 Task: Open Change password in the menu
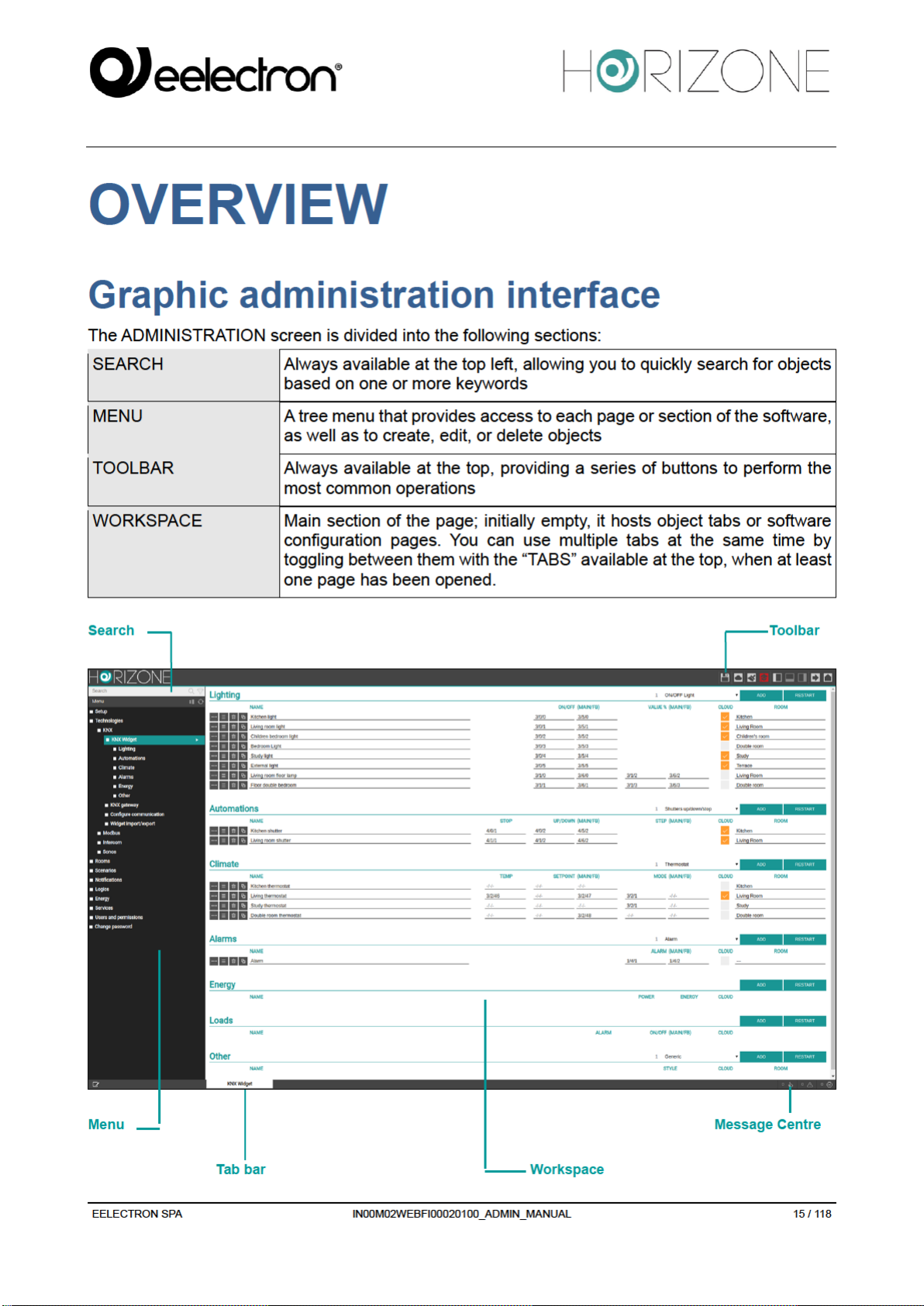[114, 926]
